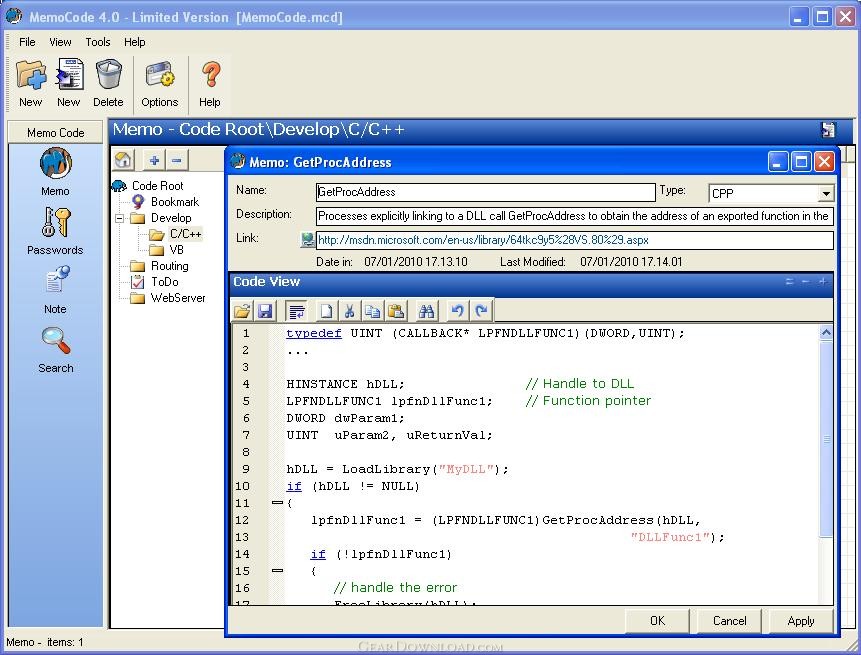Click the Redo arrow icon

(x=481, y=311)
